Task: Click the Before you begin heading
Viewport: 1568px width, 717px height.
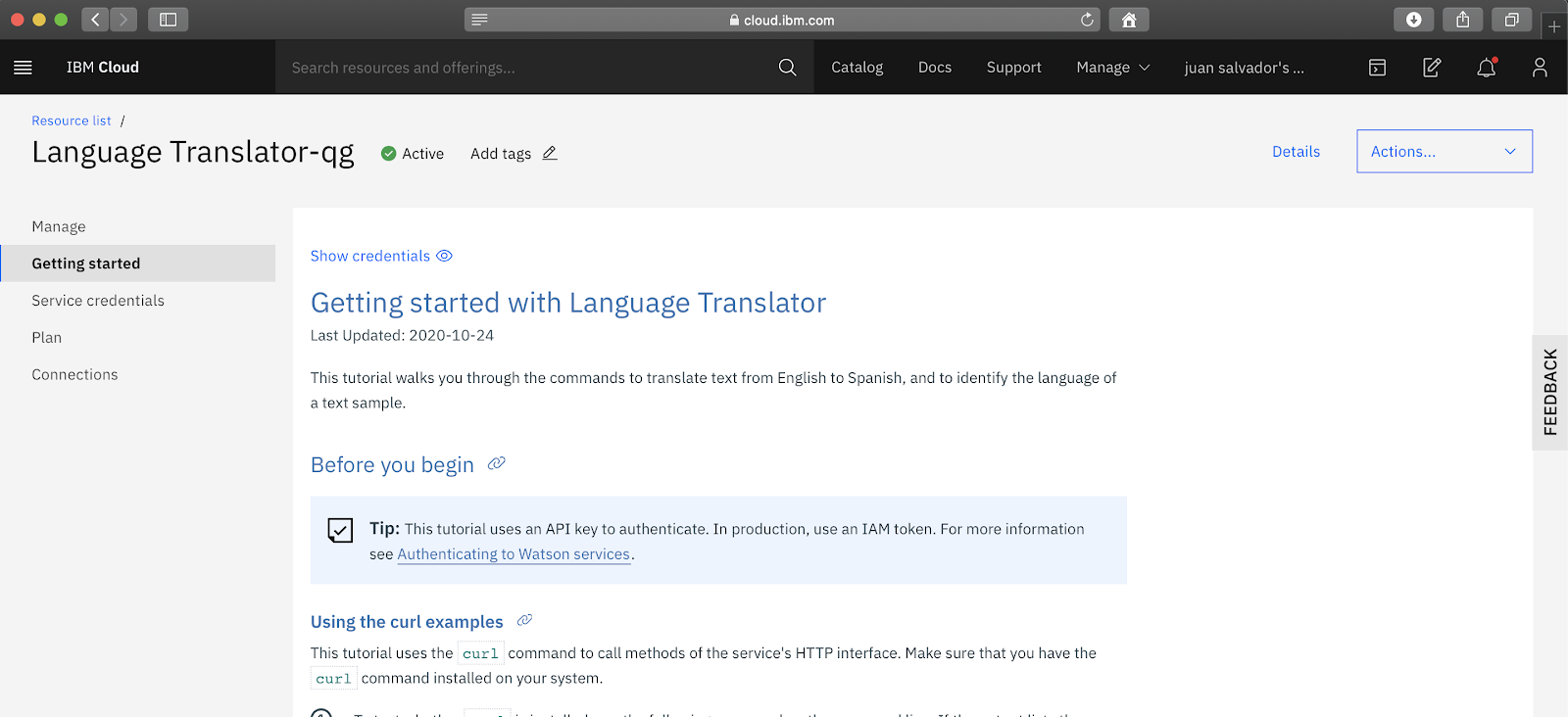Action: point(392,464)
